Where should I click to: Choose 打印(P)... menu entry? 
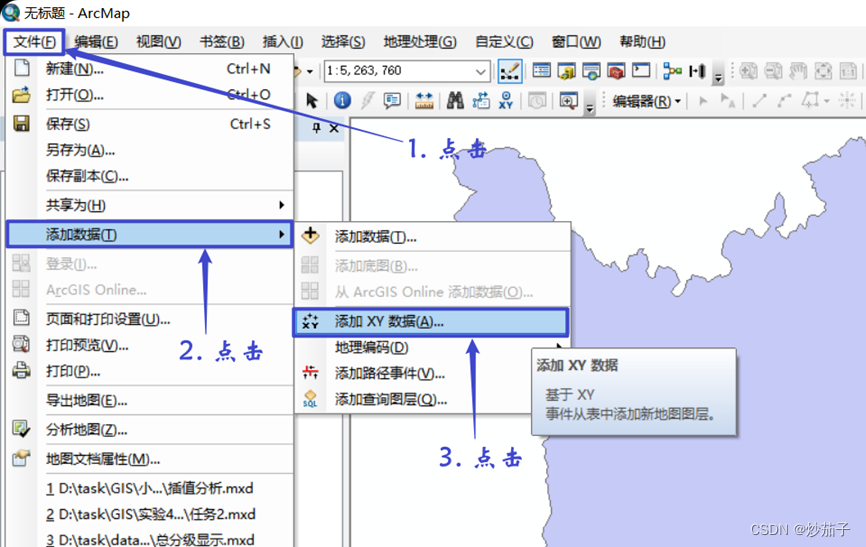150,371
